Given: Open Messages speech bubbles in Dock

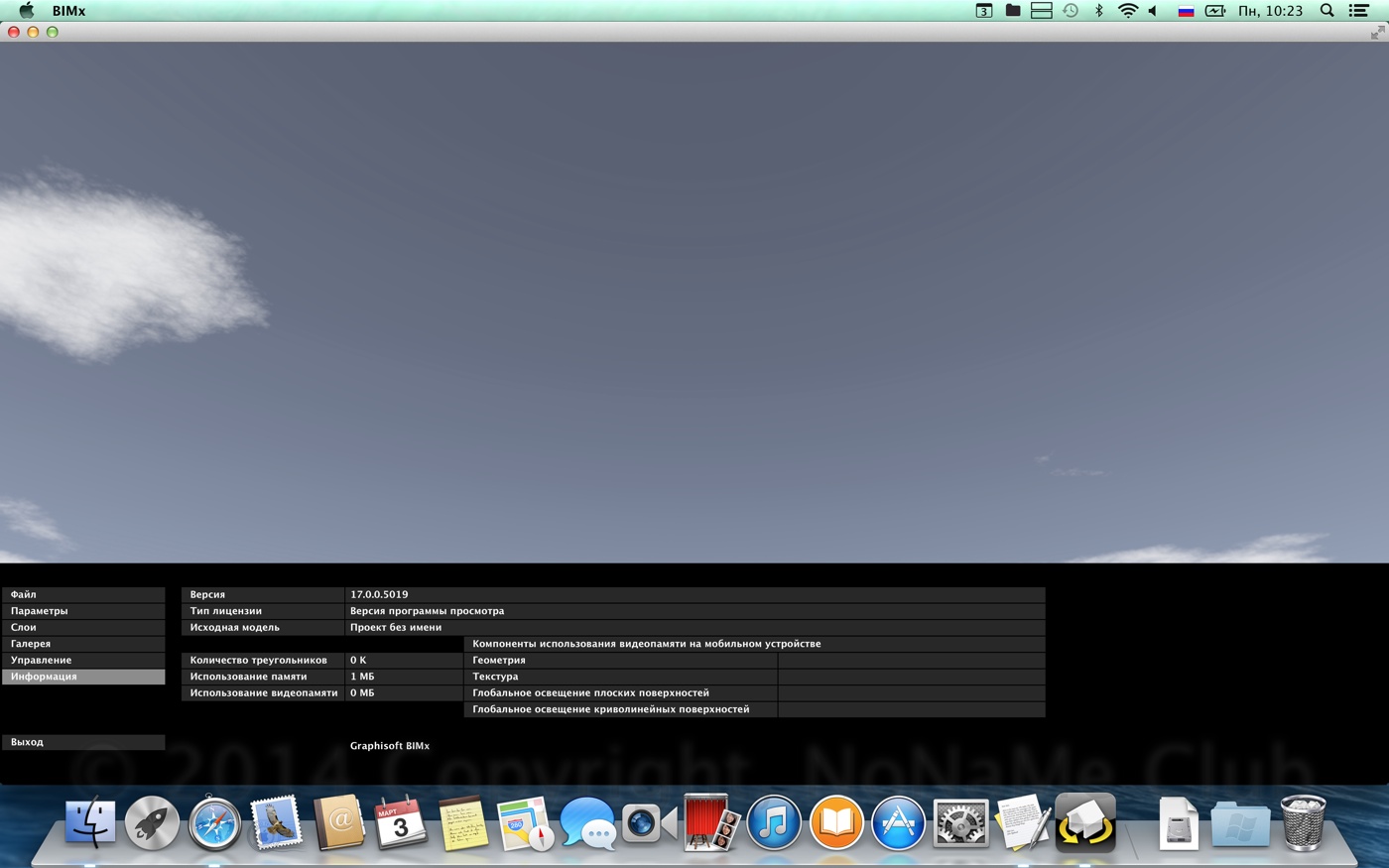Looking at the screenshot, I should coord(587,823).
